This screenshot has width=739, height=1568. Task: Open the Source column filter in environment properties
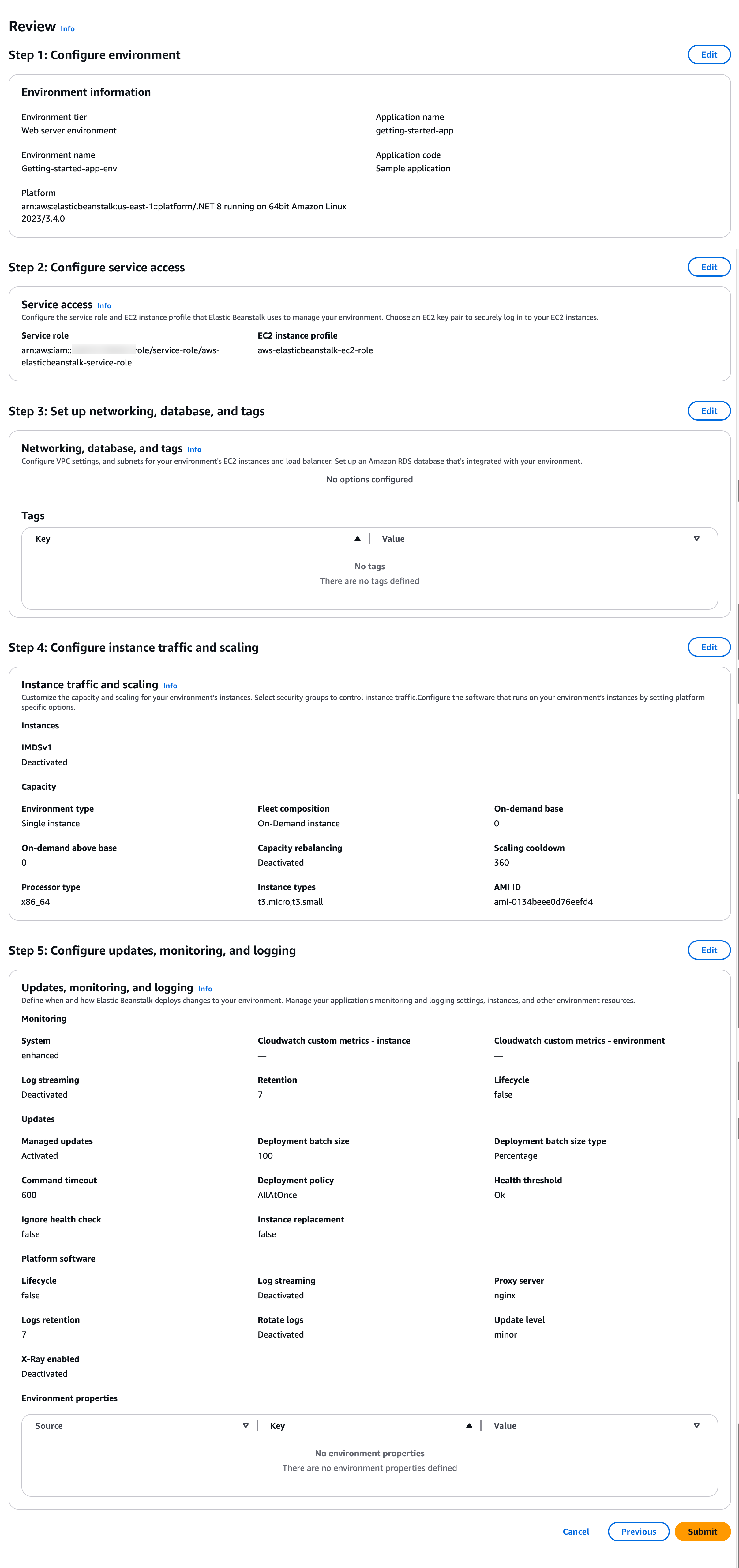pos(246,1425)
